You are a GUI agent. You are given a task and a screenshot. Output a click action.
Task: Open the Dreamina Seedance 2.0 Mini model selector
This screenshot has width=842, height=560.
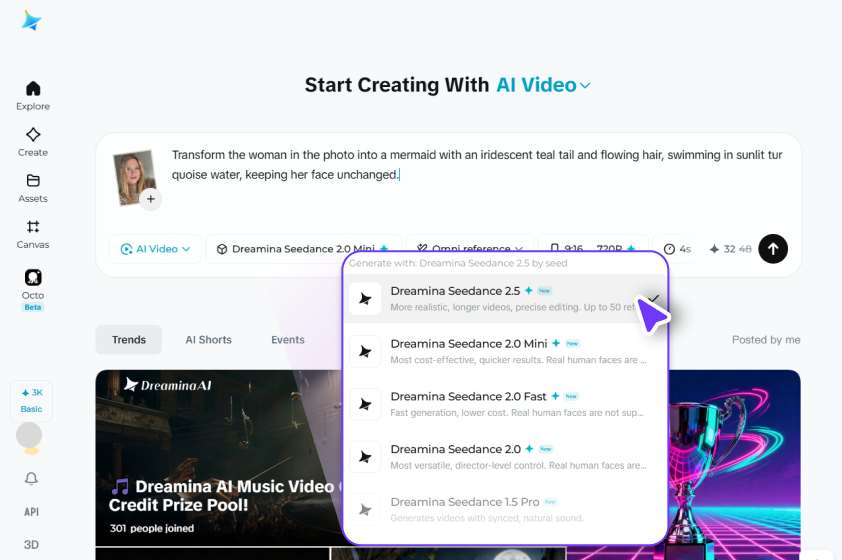[303, 249]
